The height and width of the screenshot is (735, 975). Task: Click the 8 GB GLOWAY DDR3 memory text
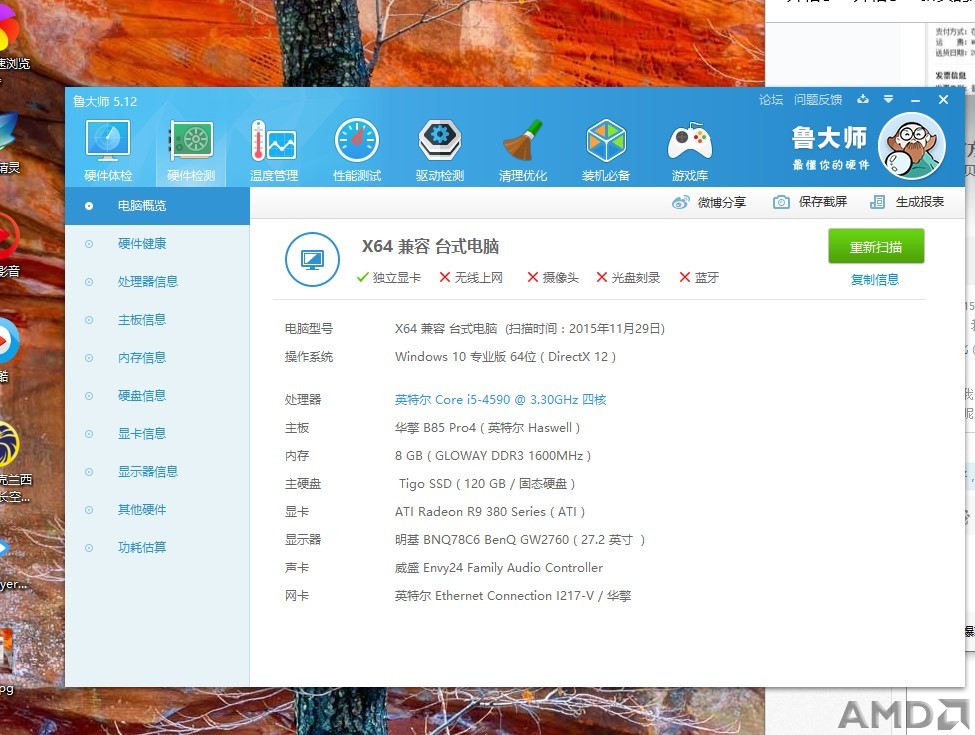tap(492, 456)
